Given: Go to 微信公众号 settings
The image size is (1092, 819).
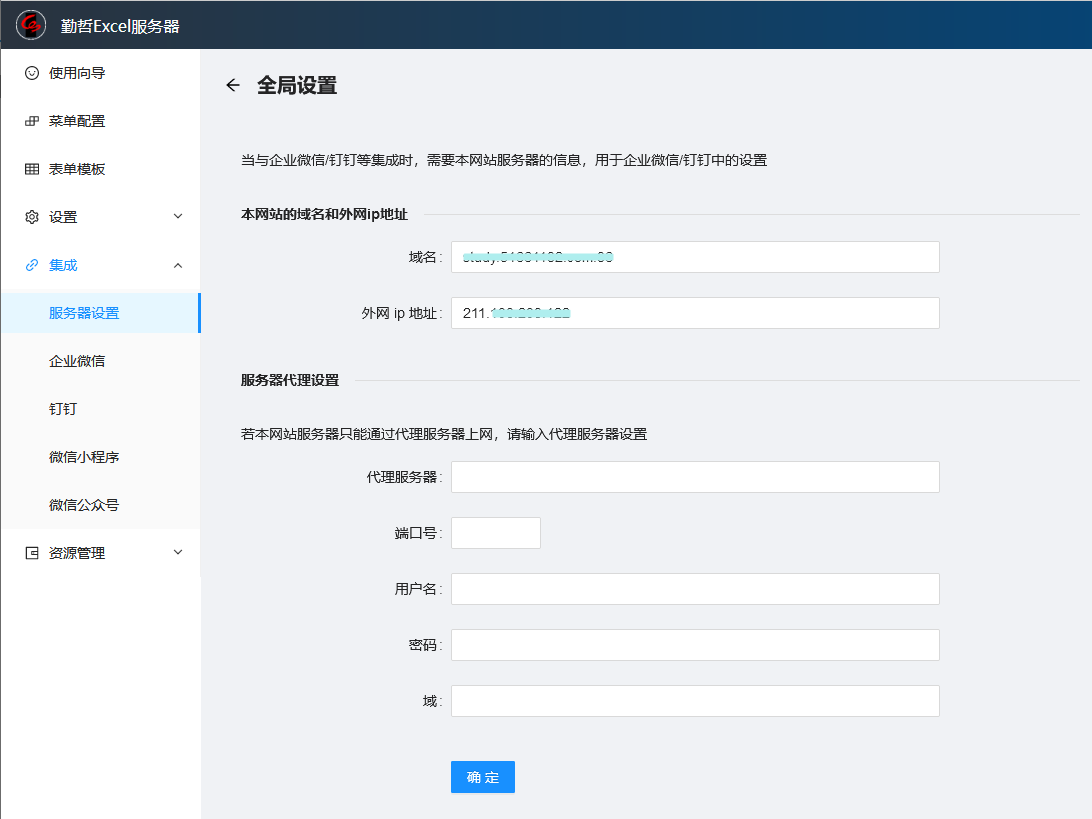Looking at the screenshot, I should point(84,505).
